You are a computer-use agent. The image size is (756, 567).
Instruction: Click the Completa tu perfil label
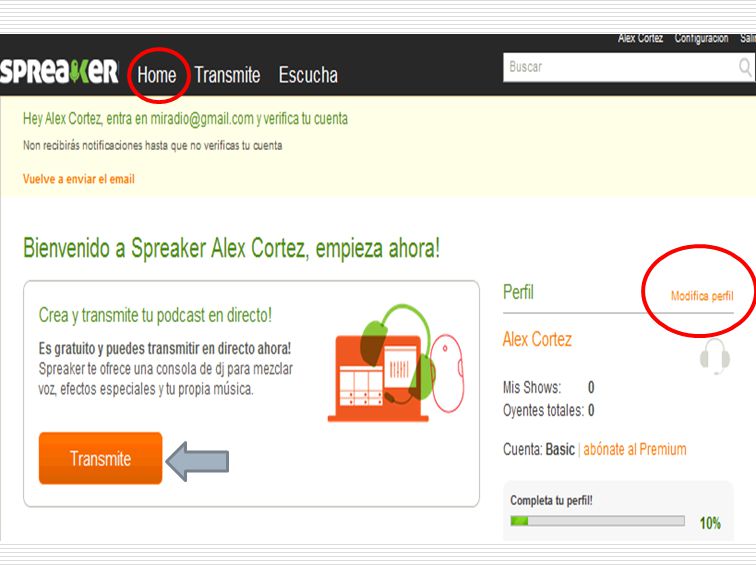click(x=551, y=500)
